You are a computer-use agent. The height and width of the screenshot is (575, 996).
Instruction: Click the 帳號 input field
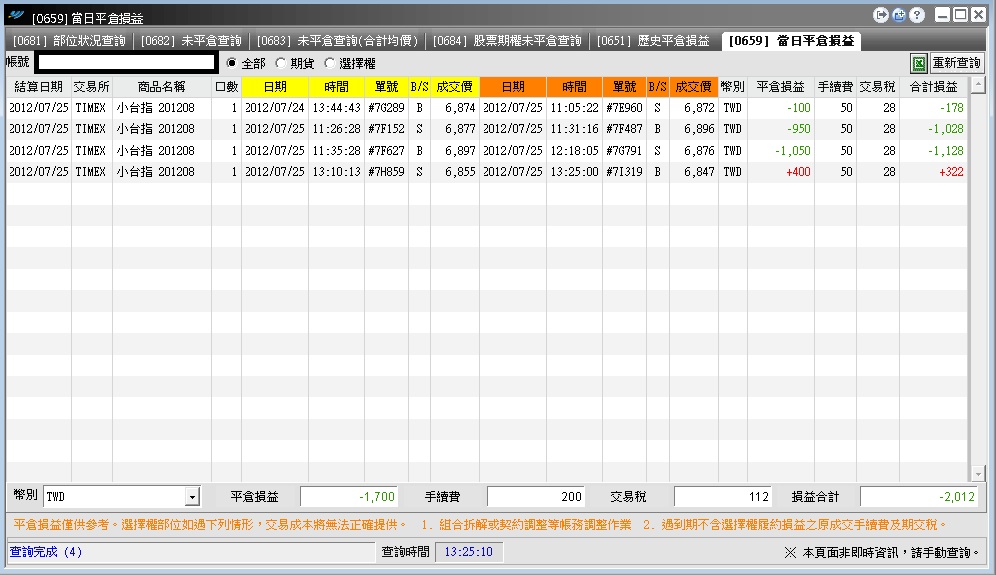point(126,62)
